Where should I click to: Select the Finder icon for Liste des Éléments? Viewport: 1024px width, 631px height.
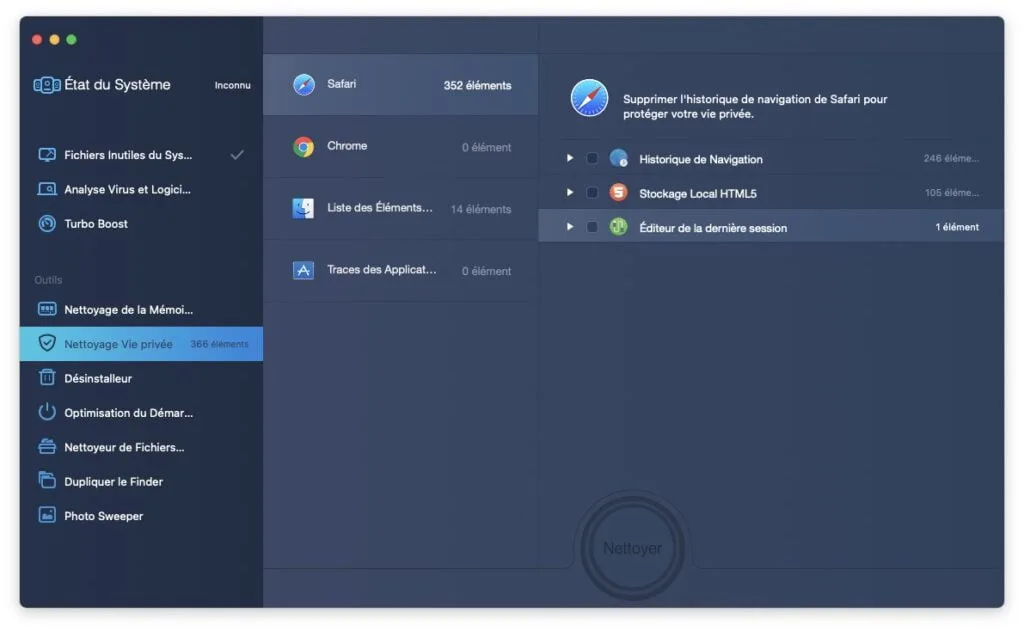[x=303, y=208]
